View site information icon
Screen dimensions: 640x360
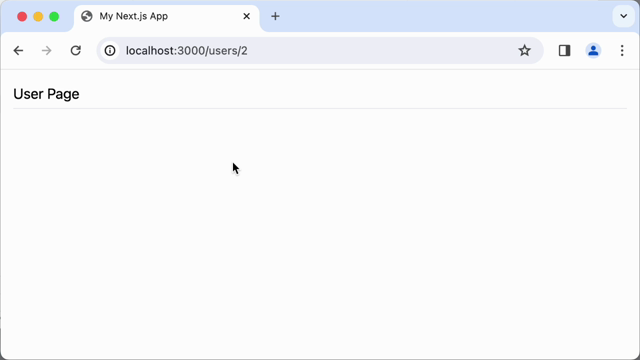[110, 51]
